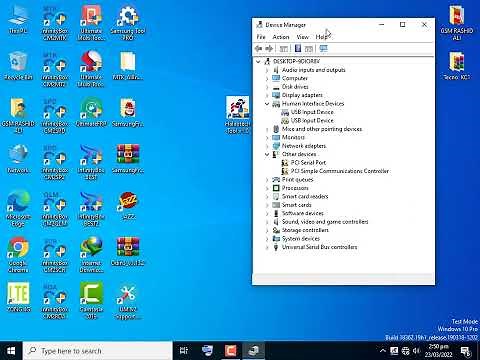Select the Recycle Bin desktop icon

(x=18, y=66)
